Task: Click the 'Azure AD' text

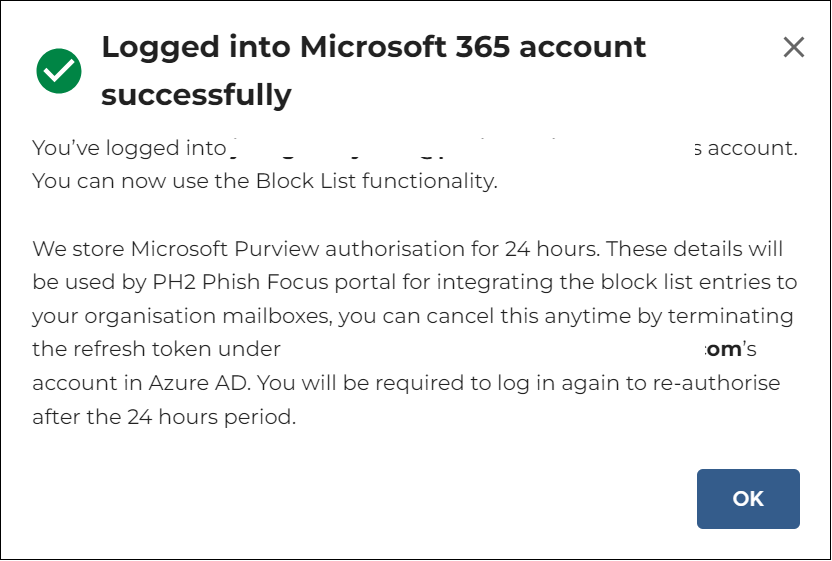Action: coord(198,383)
